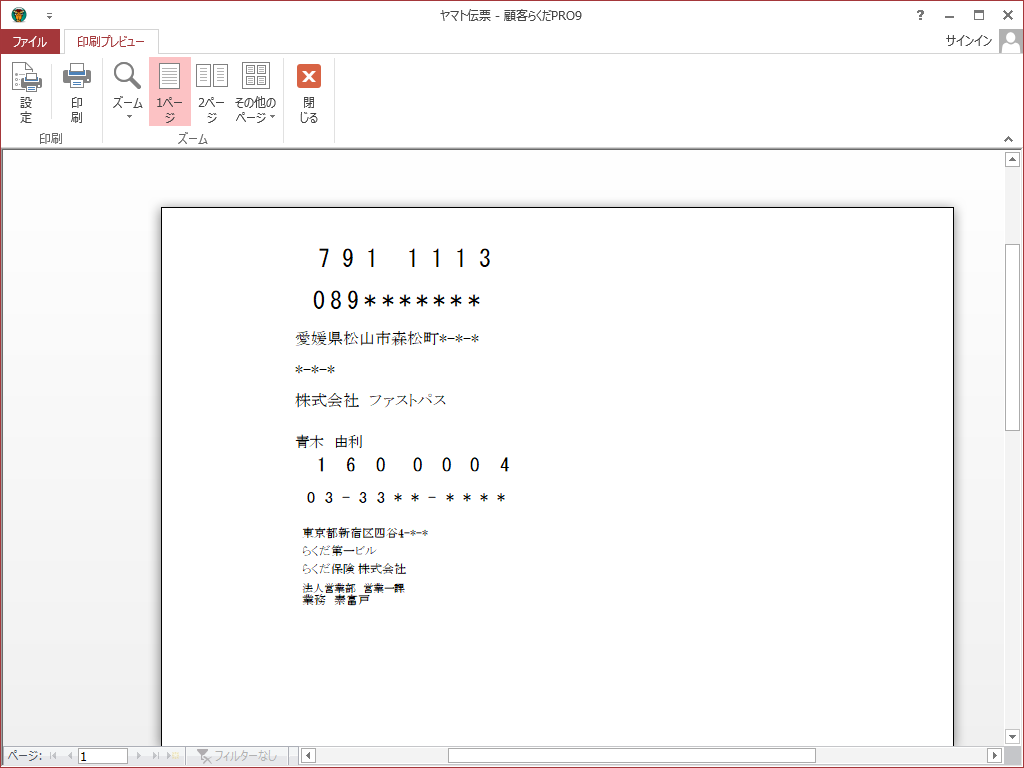Click the フィルターなし filter indicator
This screenshot has width=1024, height=768.
coord(237,756)
